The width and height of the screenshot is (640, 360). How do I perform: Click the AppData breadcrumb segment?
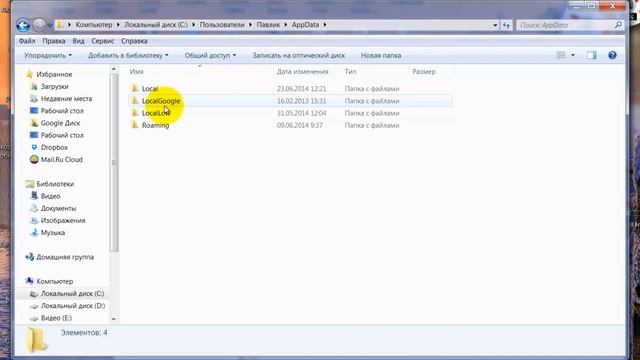[x=305, y=25]
